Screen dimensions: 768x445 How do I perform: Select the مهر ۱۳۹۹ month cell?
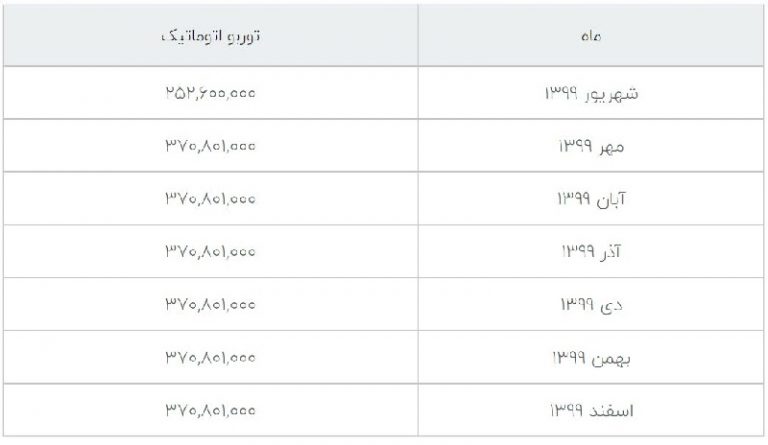(x=591, y=145)
